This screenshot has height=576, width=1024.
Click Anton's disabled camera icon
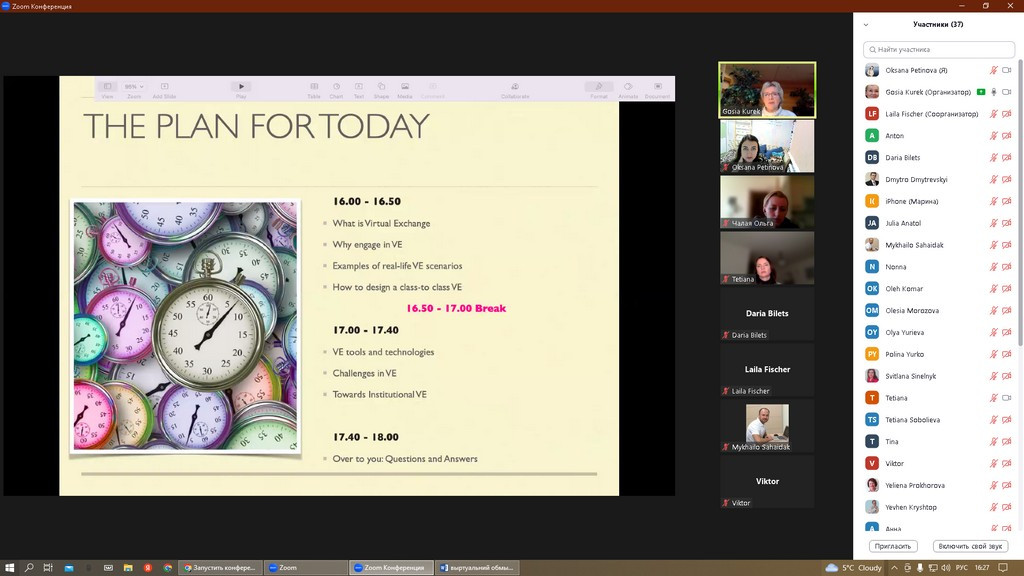[1007, 136]
